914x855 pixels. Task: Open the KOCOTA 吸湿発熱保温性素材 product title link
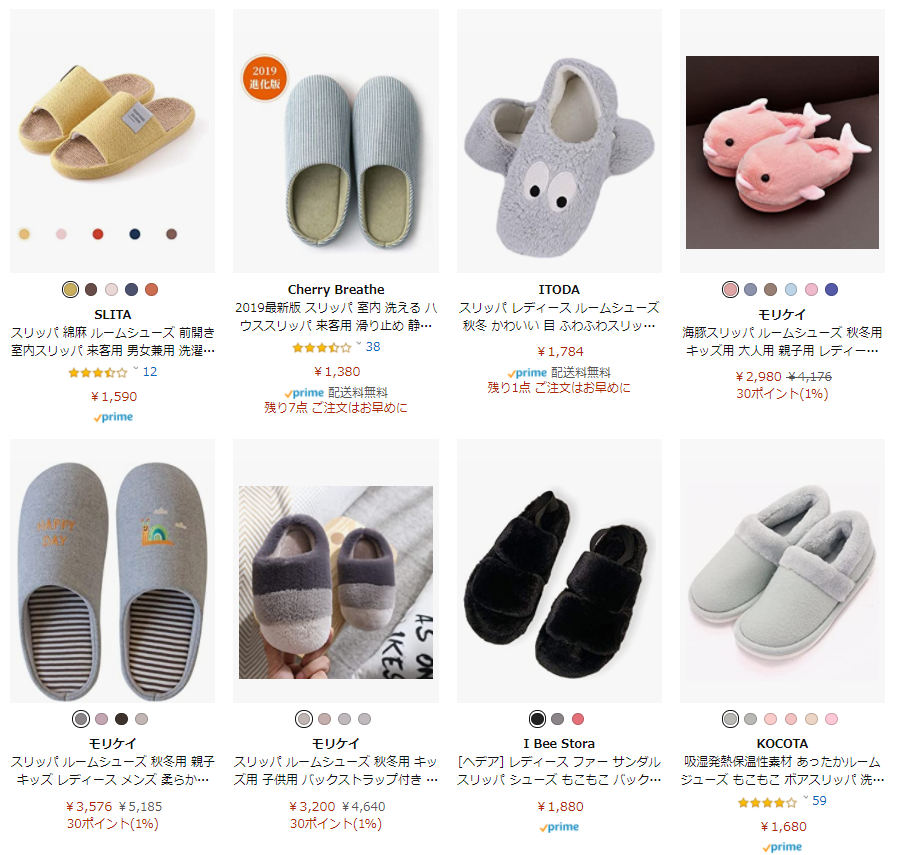(782, 770)
